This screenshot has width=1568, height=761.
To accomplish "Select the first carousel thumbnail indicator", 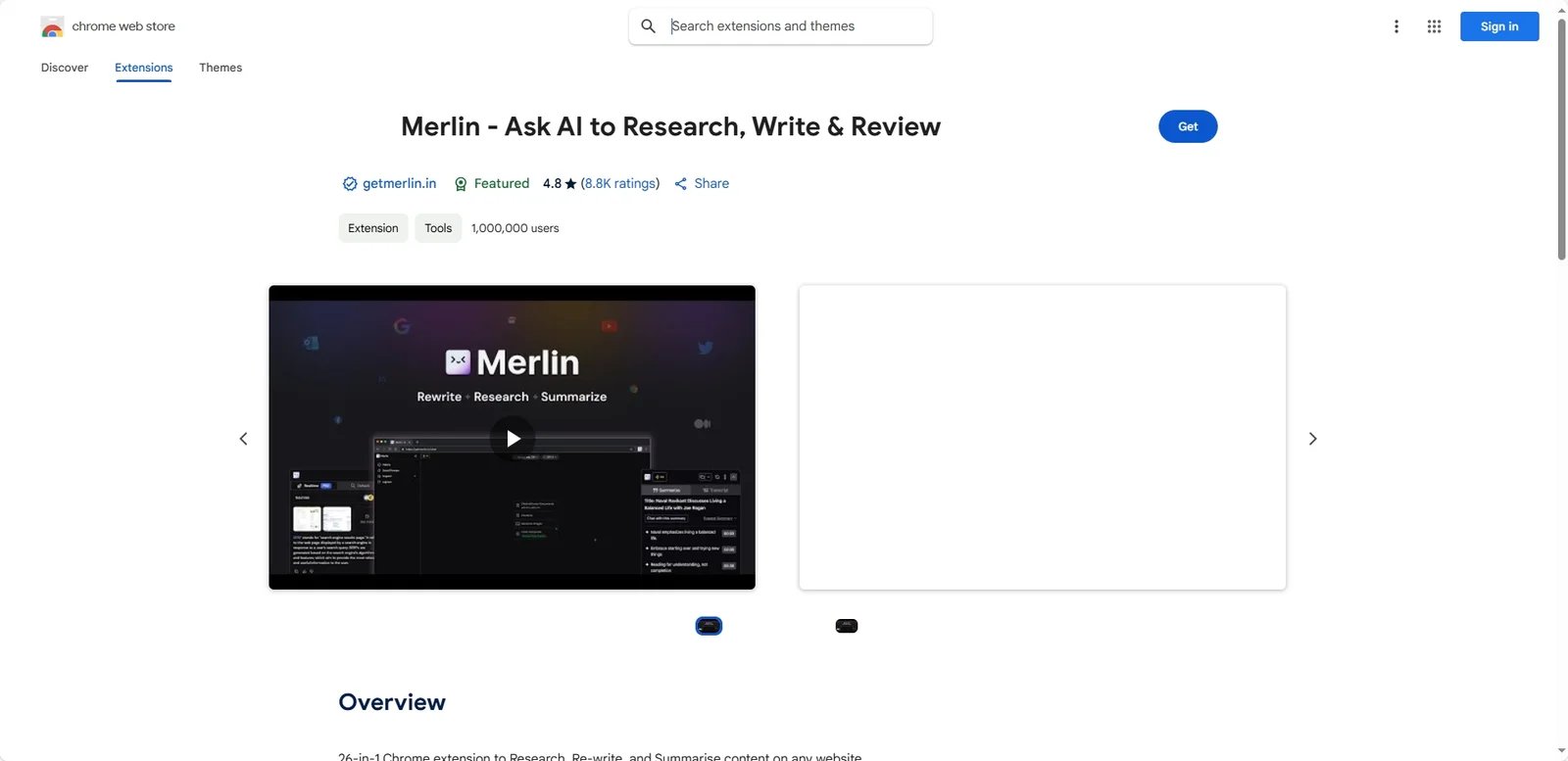I will click(x=709, y=626).
